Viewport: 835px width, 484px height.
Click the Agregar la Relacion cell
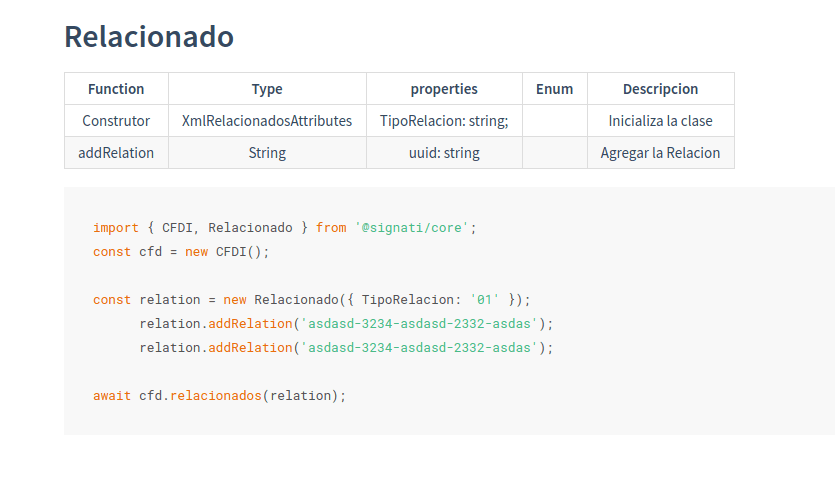click(x=660, y=153)
